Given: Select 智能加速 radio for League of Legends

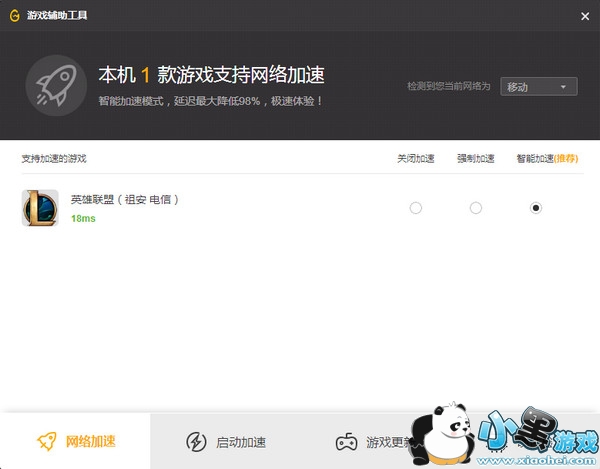Looking at the screenshot, I should 536,208.
